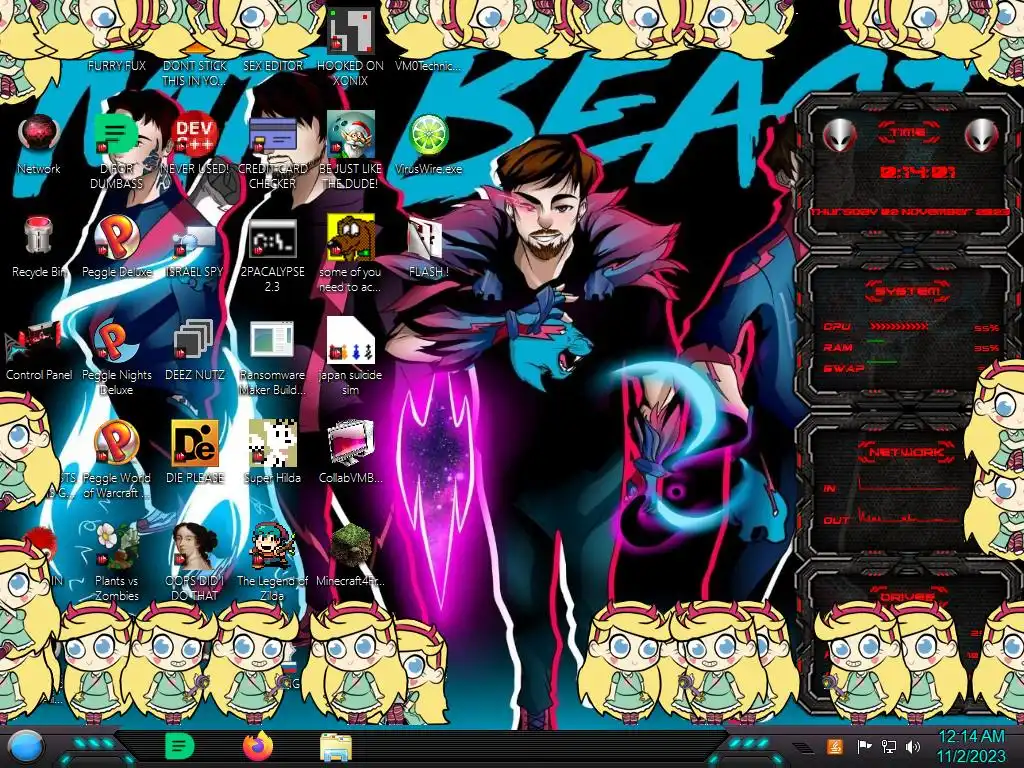Image resolution: width=1024 pixels, height=768 pixels.
Task: Open the Control Panel desktop shortcut
Action: pyautogui.click(x=36, y=340)
